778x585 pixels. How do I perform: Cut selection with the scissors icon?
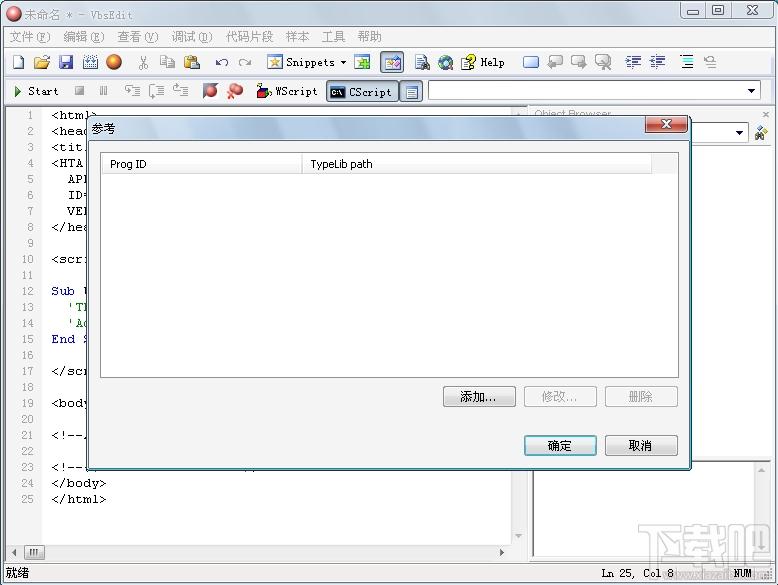click(143, 62)
